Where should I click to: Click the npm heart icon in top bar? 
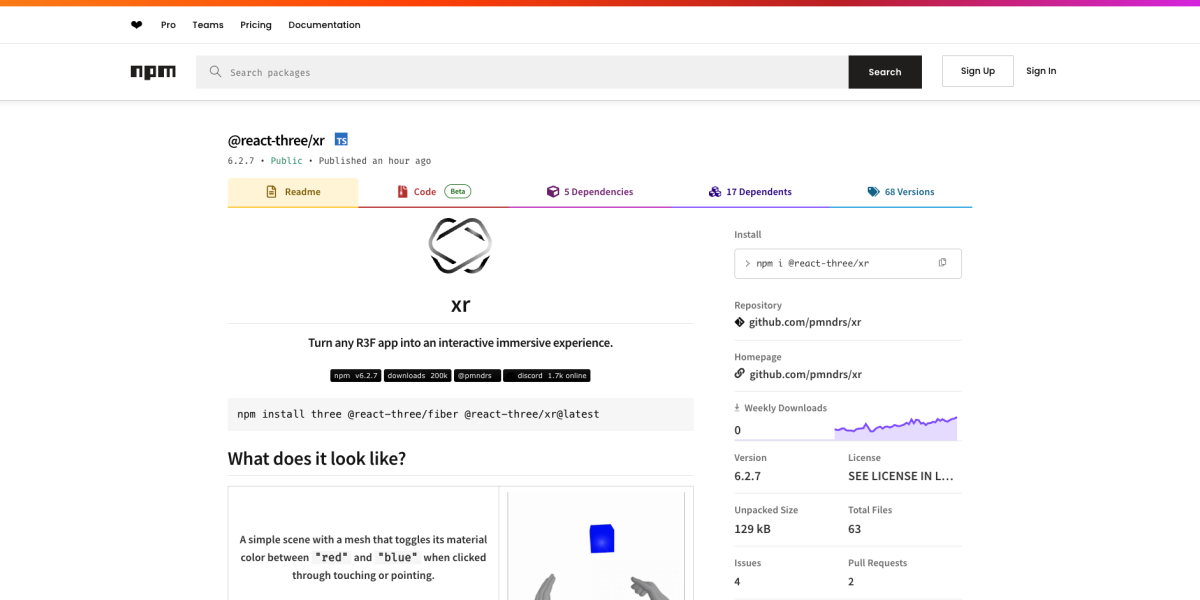pos(137,25)
